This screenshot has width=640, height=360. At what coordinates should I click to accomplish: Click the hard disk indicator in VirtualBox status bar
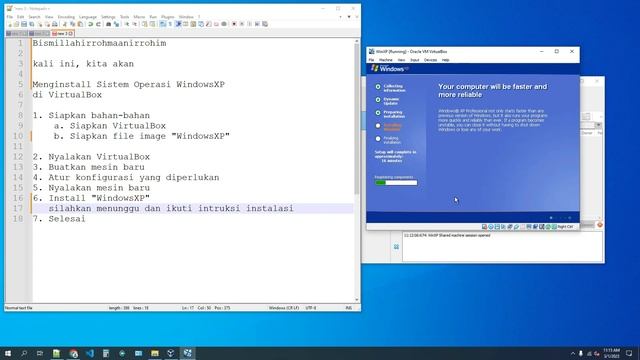484,227
